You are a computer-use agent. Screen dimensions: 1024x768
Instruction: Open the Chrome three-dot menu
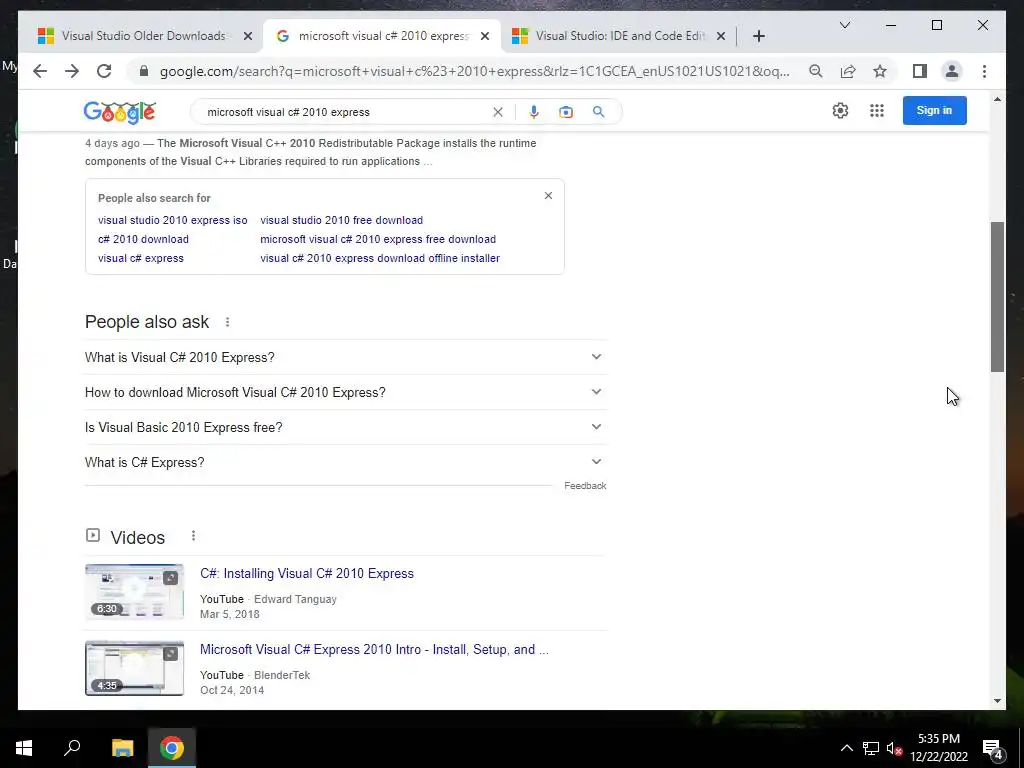click(984, 71)
